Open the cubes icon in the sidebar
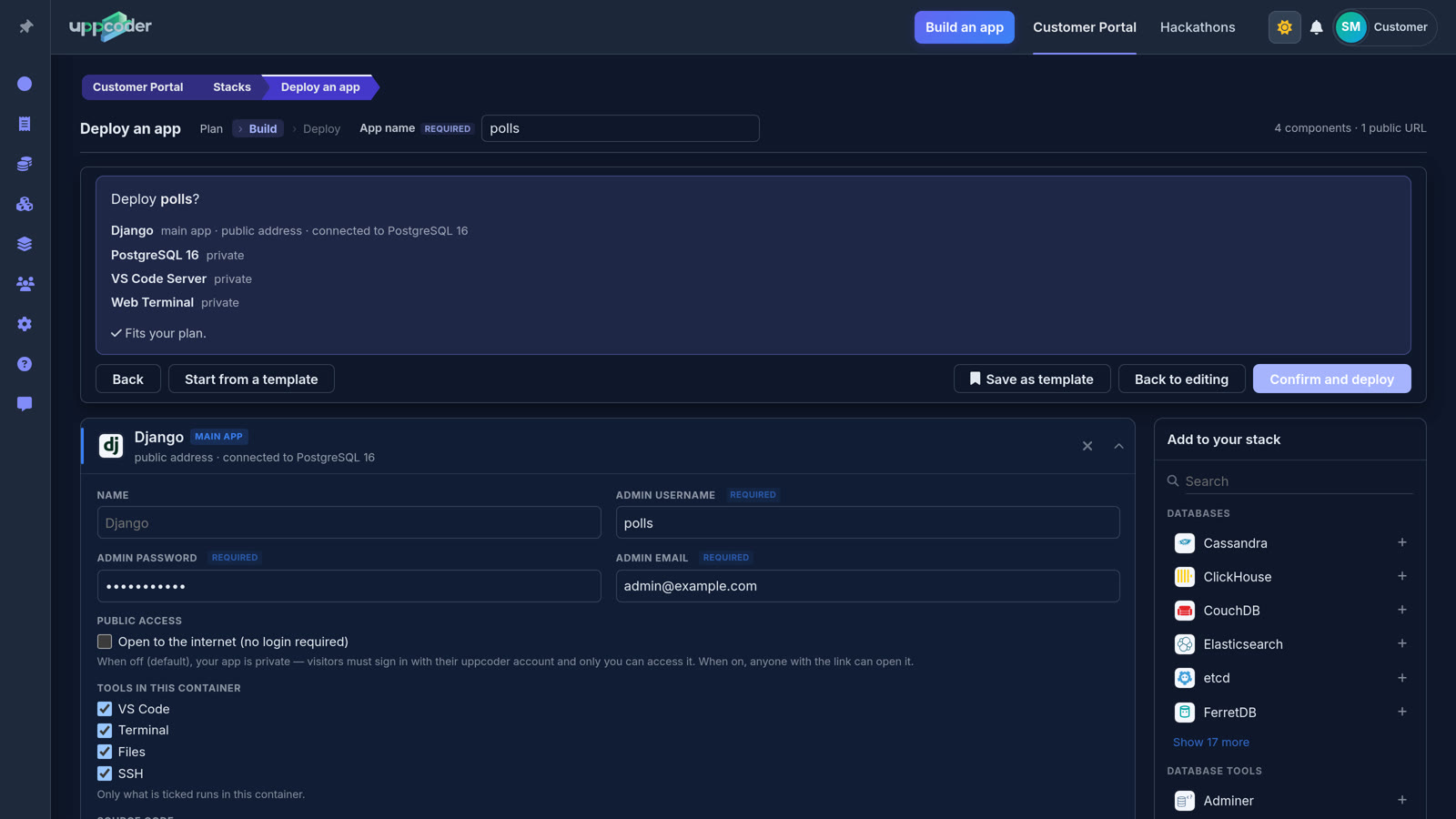Screen dimensions: 1456x819 point(25,204)
